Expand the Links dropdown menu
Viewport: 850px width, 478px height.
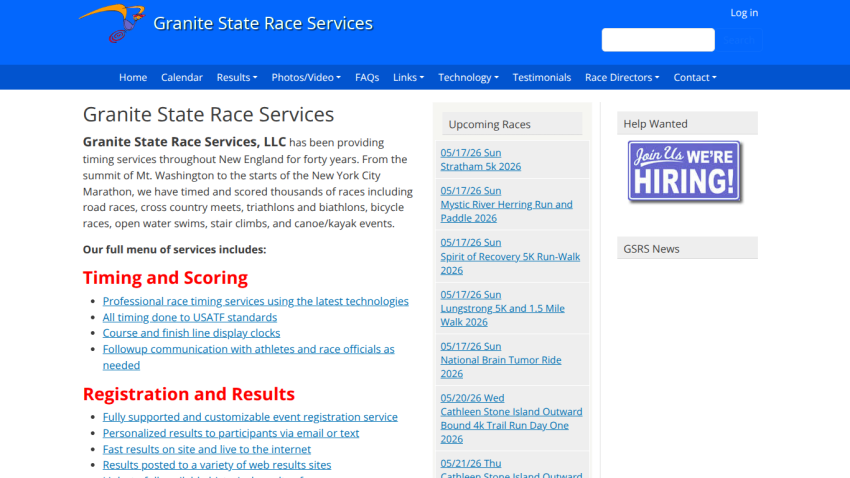[x=408, y=77]
